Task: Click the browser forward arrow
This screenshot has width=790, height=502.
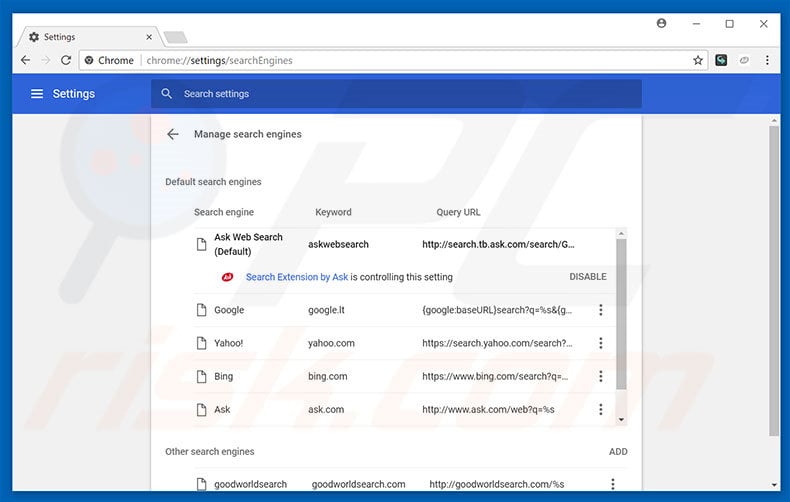Action: point(46,60)
